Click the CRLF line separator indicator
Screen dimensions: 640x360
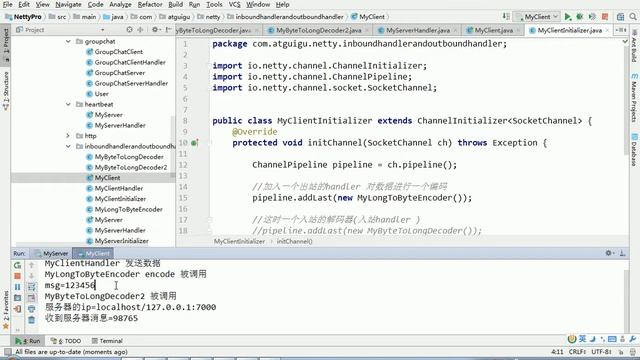click(x=577, y=352)
